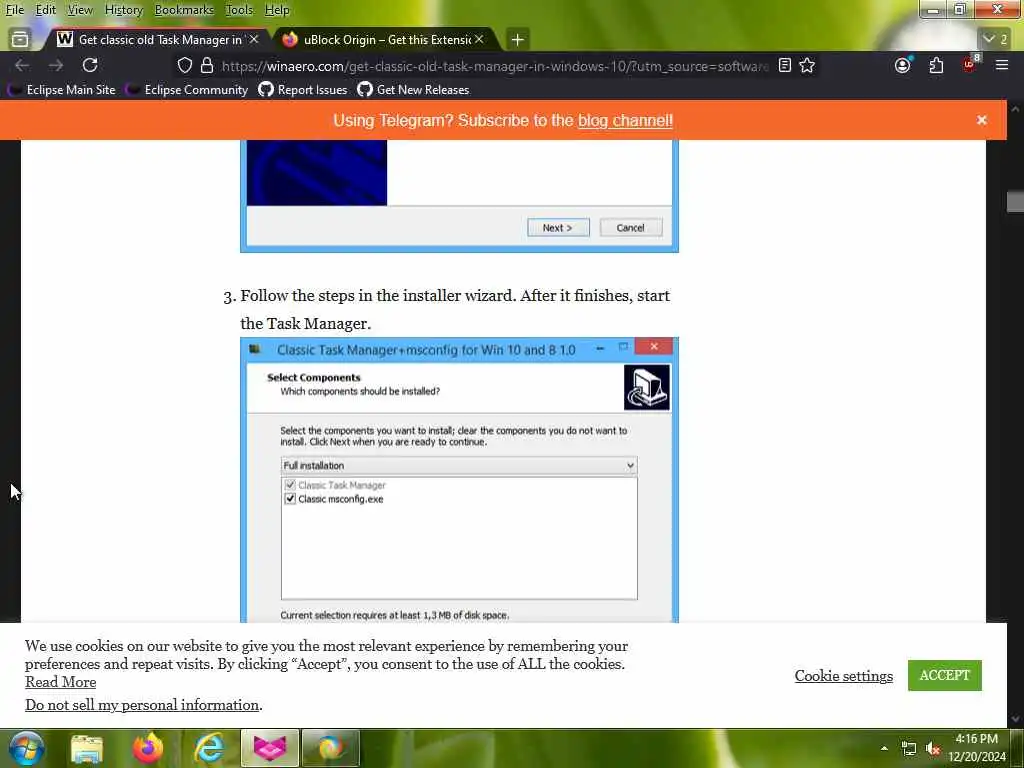1024x768 pixels.
Task: Click the page vertical scrollbar thumb
Action: click(x=1015, y=201)
